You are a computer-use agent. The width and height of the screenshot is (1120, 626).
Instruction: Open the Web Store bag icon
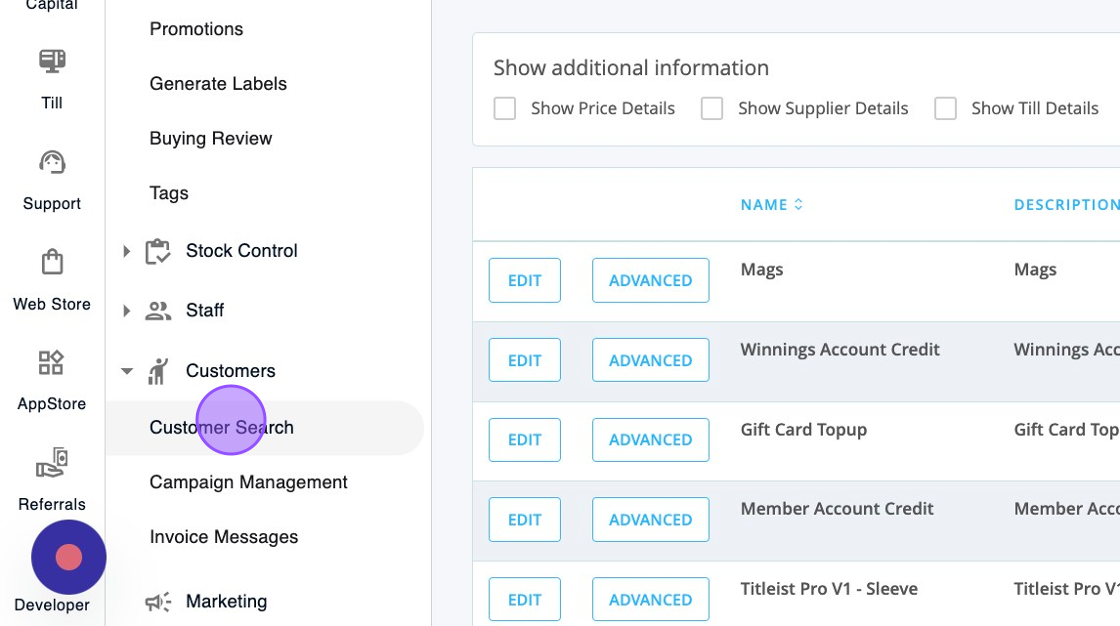click(52, 262)
